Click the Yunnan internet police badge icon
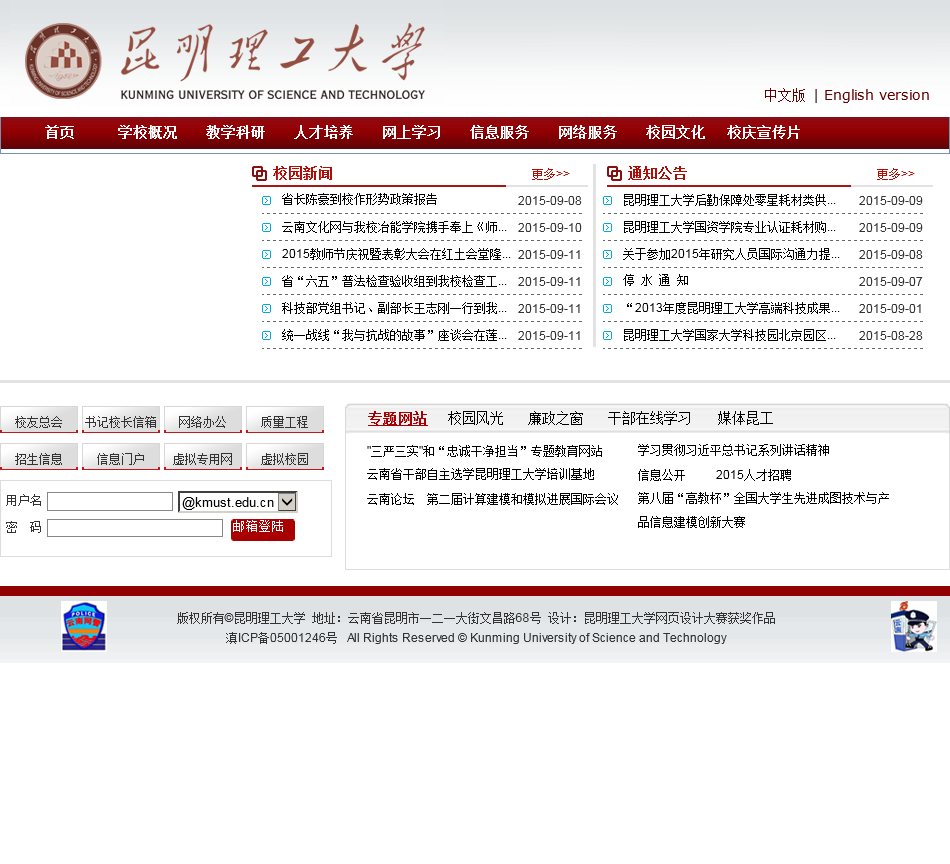 (x=84, y=626)
